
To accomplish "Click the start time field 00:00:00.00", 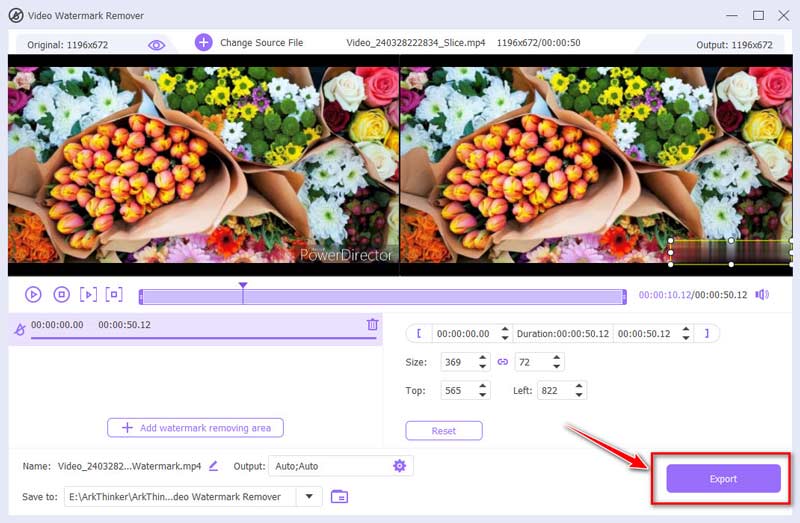I will tap(463, 334).
